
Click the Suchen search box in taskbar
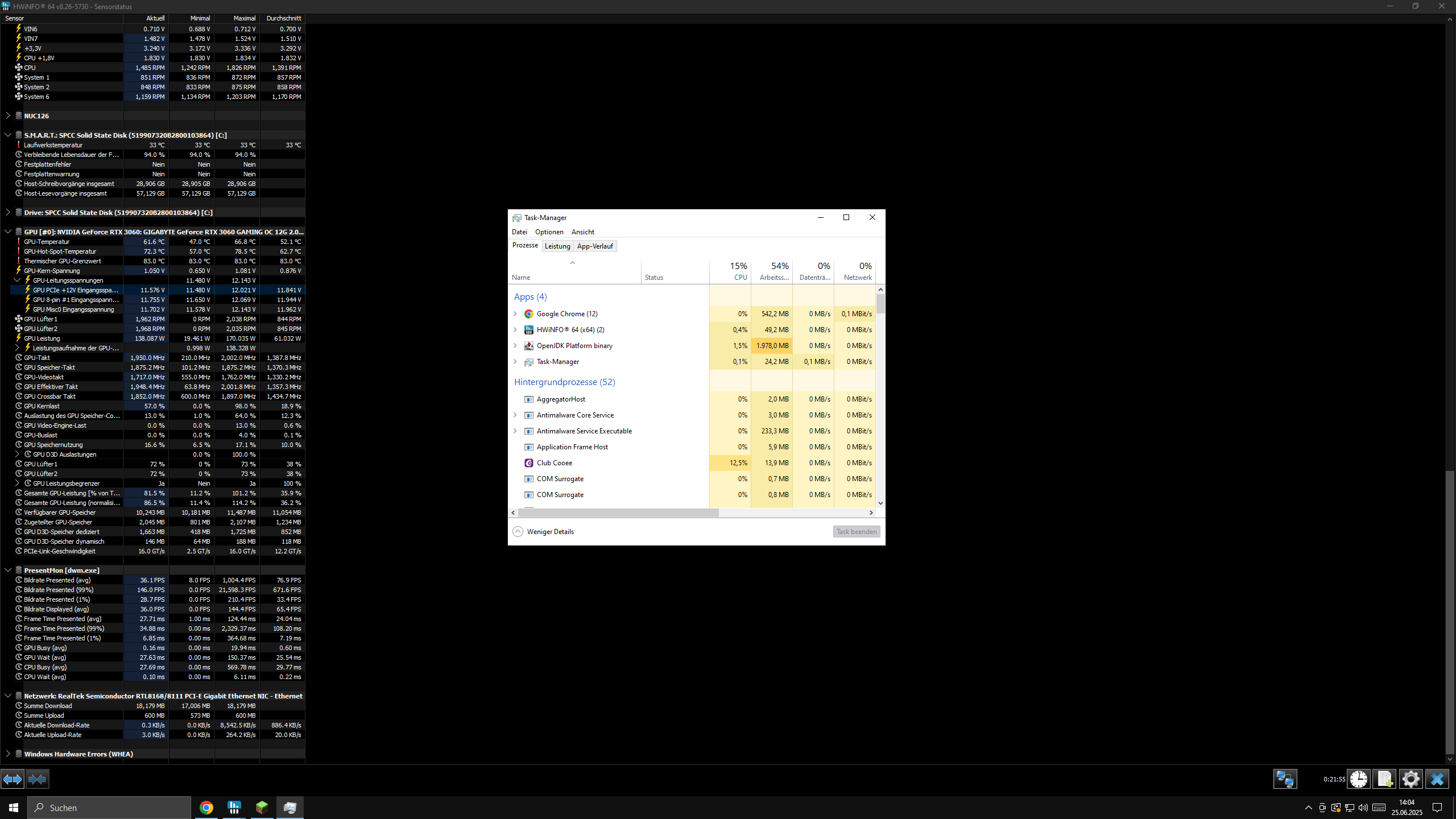[109, 808]
